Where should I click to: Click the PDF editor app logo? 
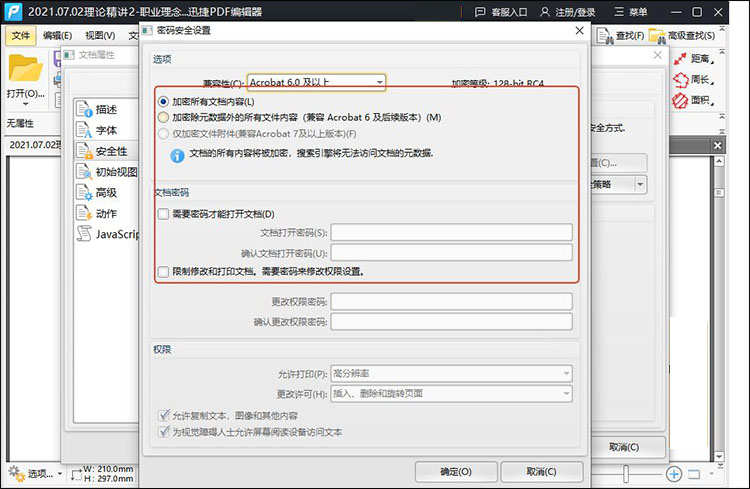[13, 11]
